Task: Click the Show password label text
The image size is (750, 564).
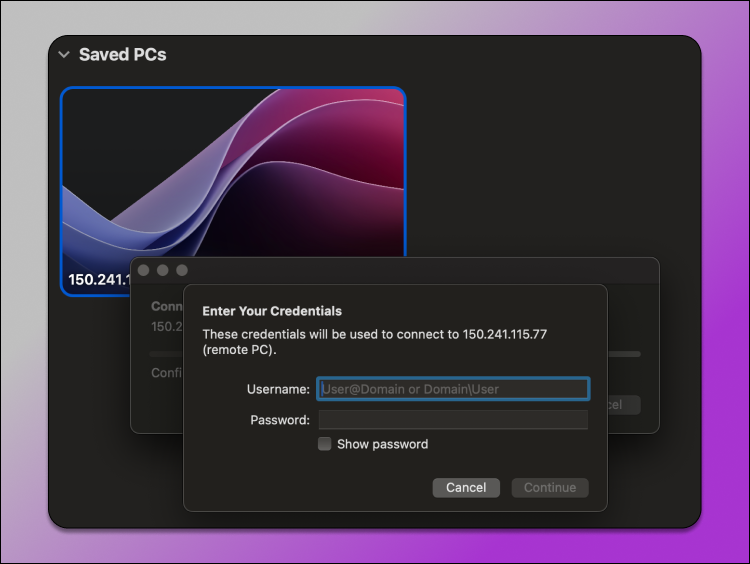Action: [383, 444]
